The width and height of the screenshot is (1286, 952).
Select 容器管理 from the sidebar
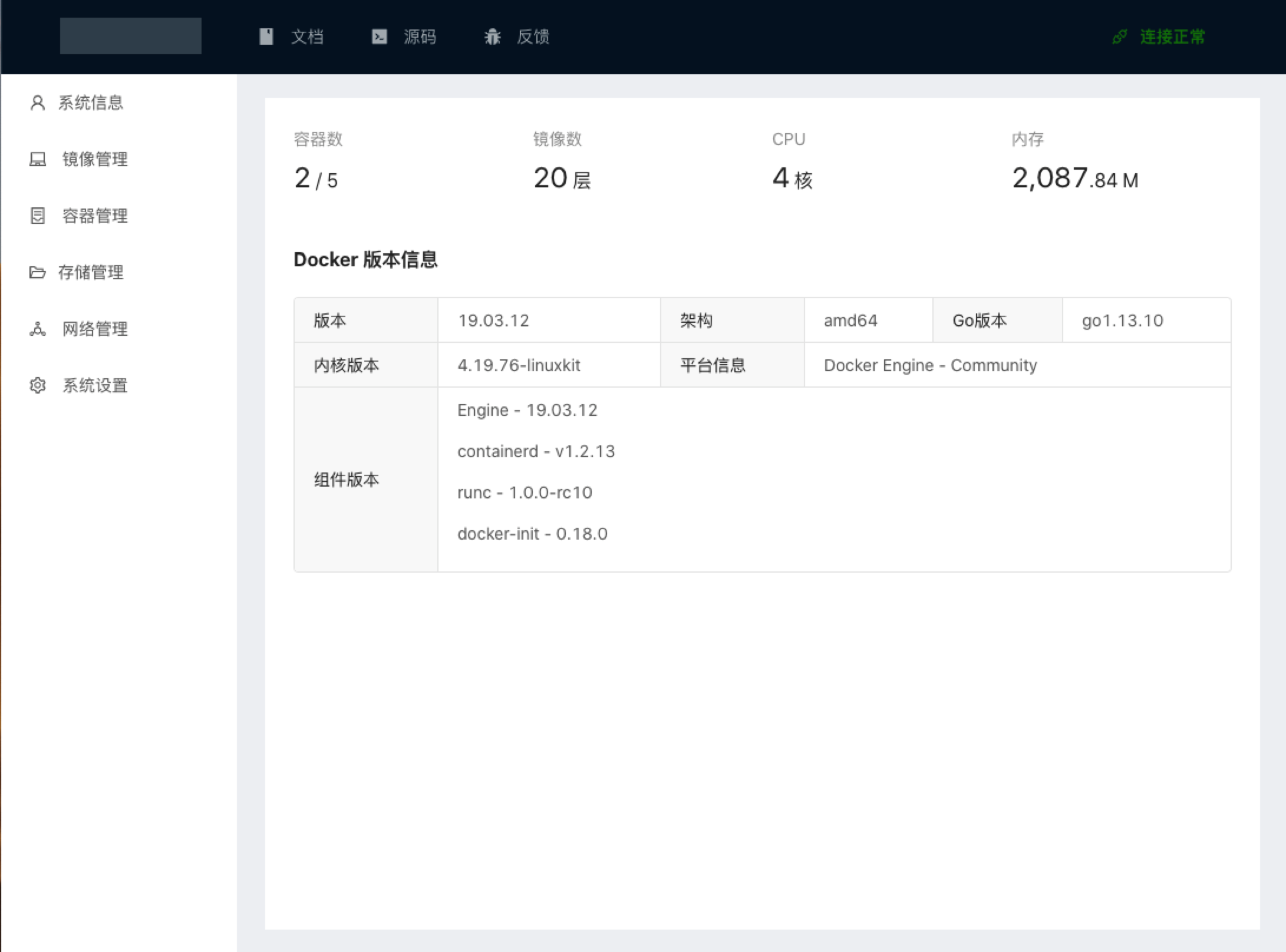[95, 216]
